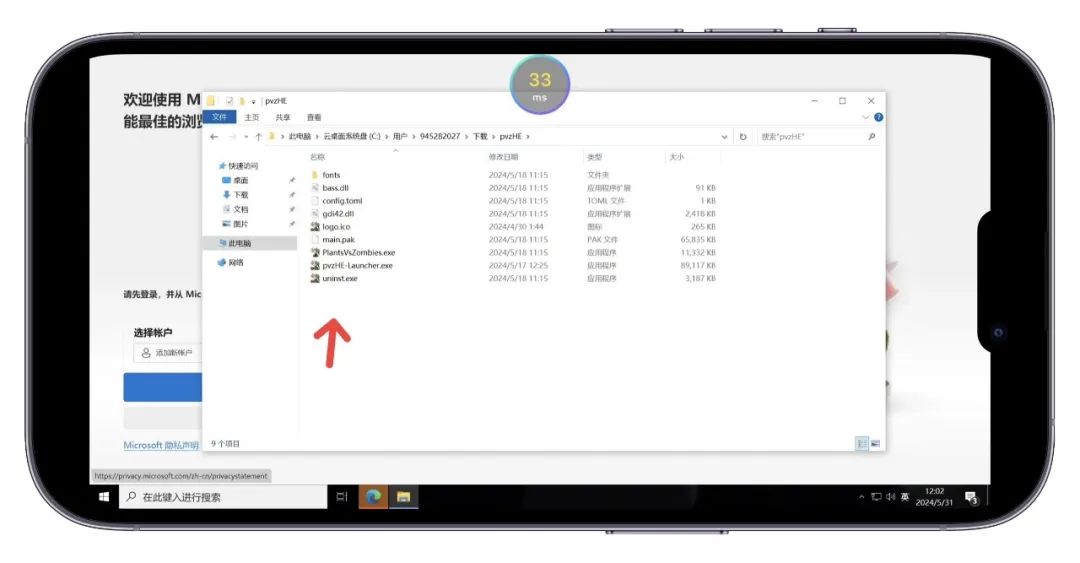The image size is (1080, 563).
Task: Select the bass.dll file
Action: point(335,188)
